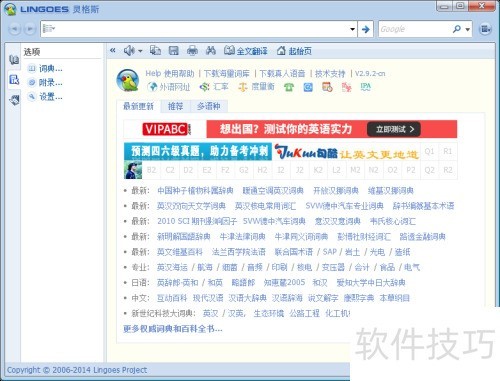Click the blue time zone icon
The image size is (500, 381).
click(x=308, y=87)
